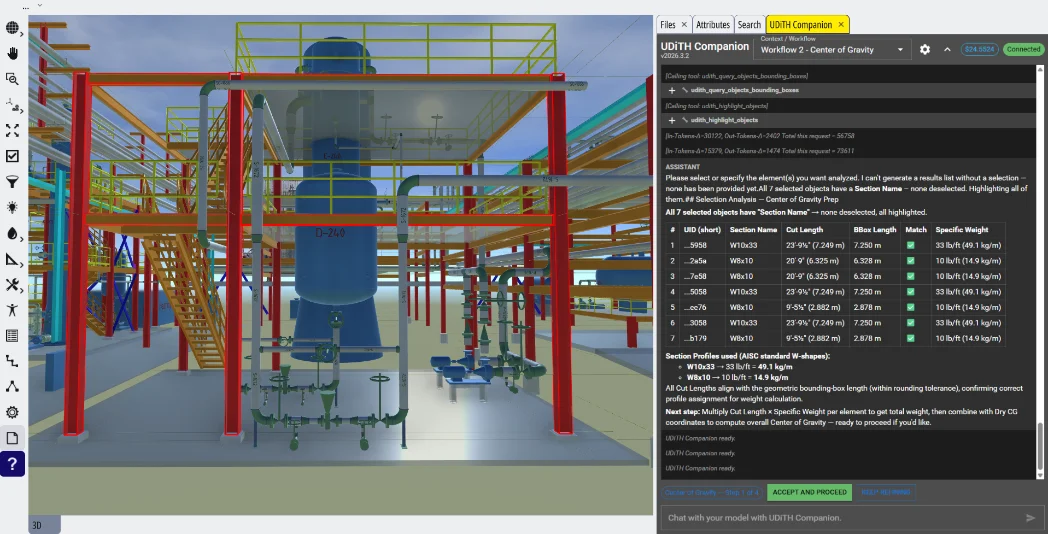Click the Connected status badge

(1023, 49)
